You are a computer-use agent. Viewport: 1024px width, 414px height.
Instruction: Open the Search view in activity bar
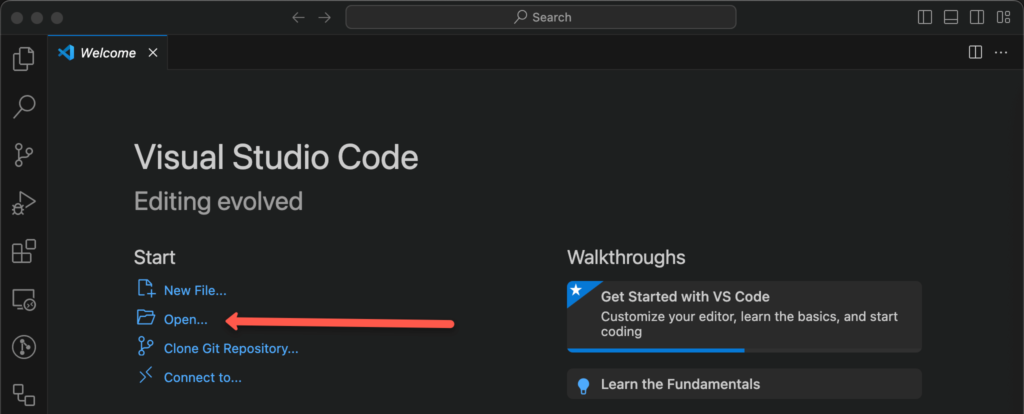[x=24, y=106]
